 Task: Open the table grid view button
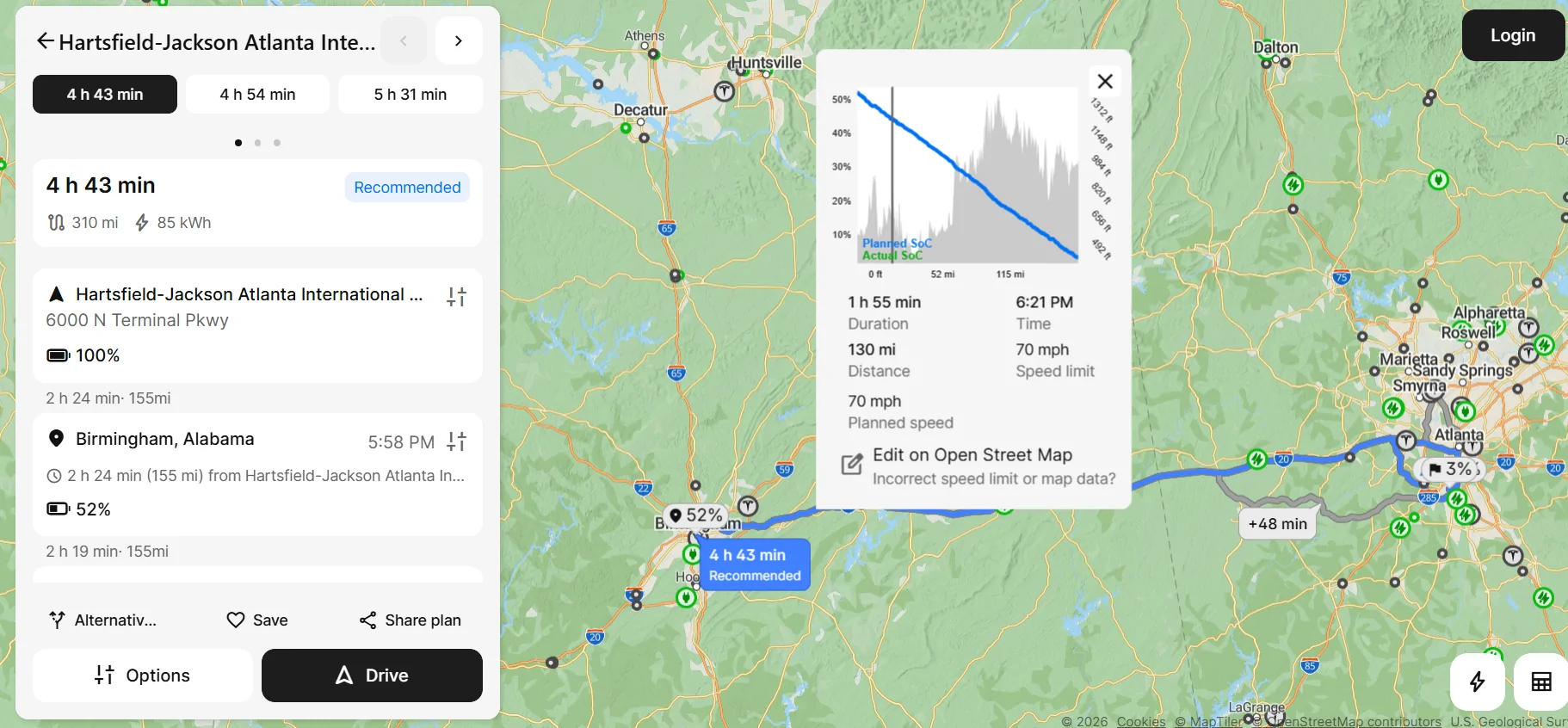coord(1541,682)
